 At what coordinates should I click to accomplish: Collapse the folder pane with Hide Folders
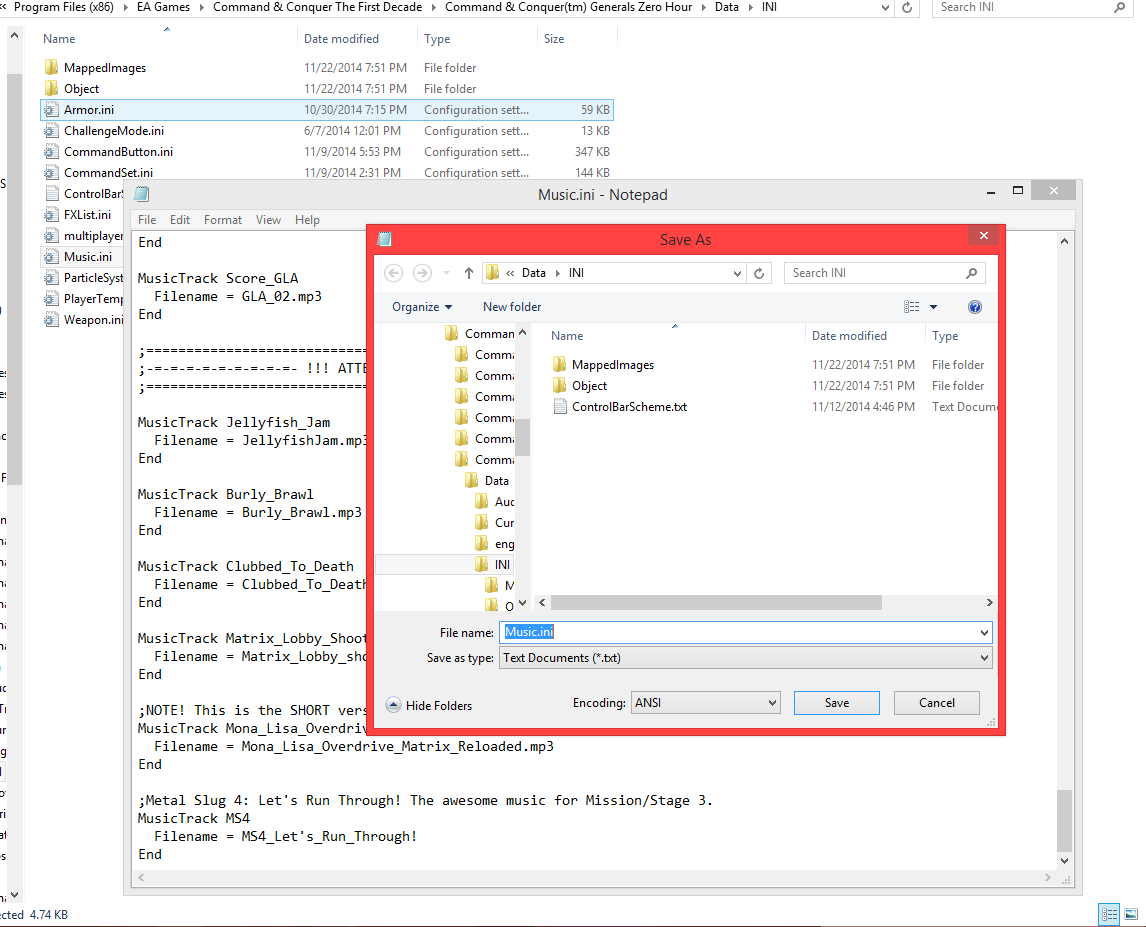pos(429,706)
